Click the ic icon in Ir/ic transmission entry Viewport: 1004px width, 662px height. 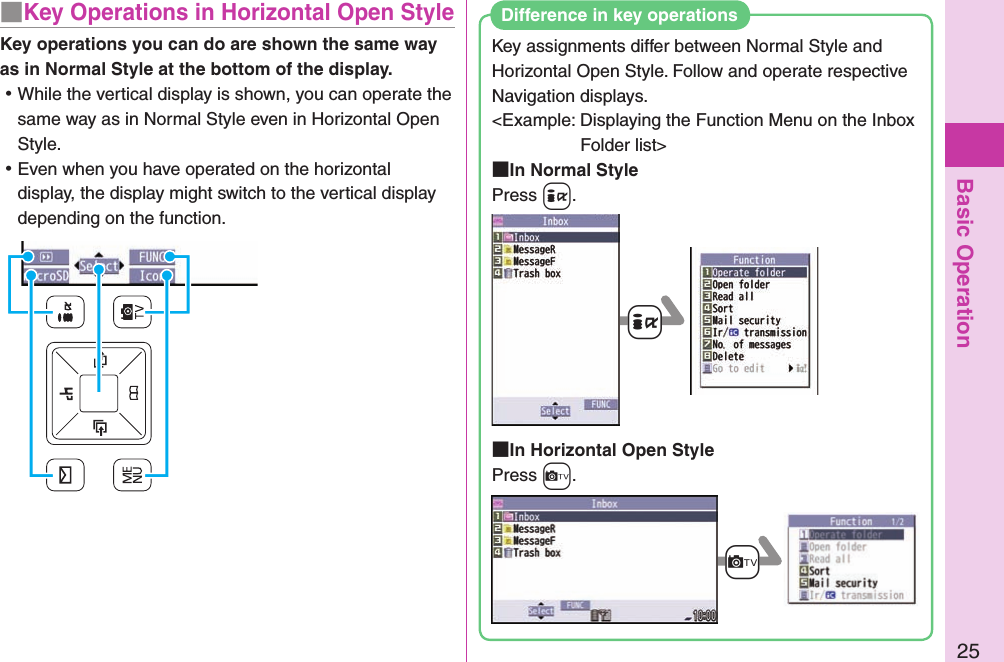point(733,330)
